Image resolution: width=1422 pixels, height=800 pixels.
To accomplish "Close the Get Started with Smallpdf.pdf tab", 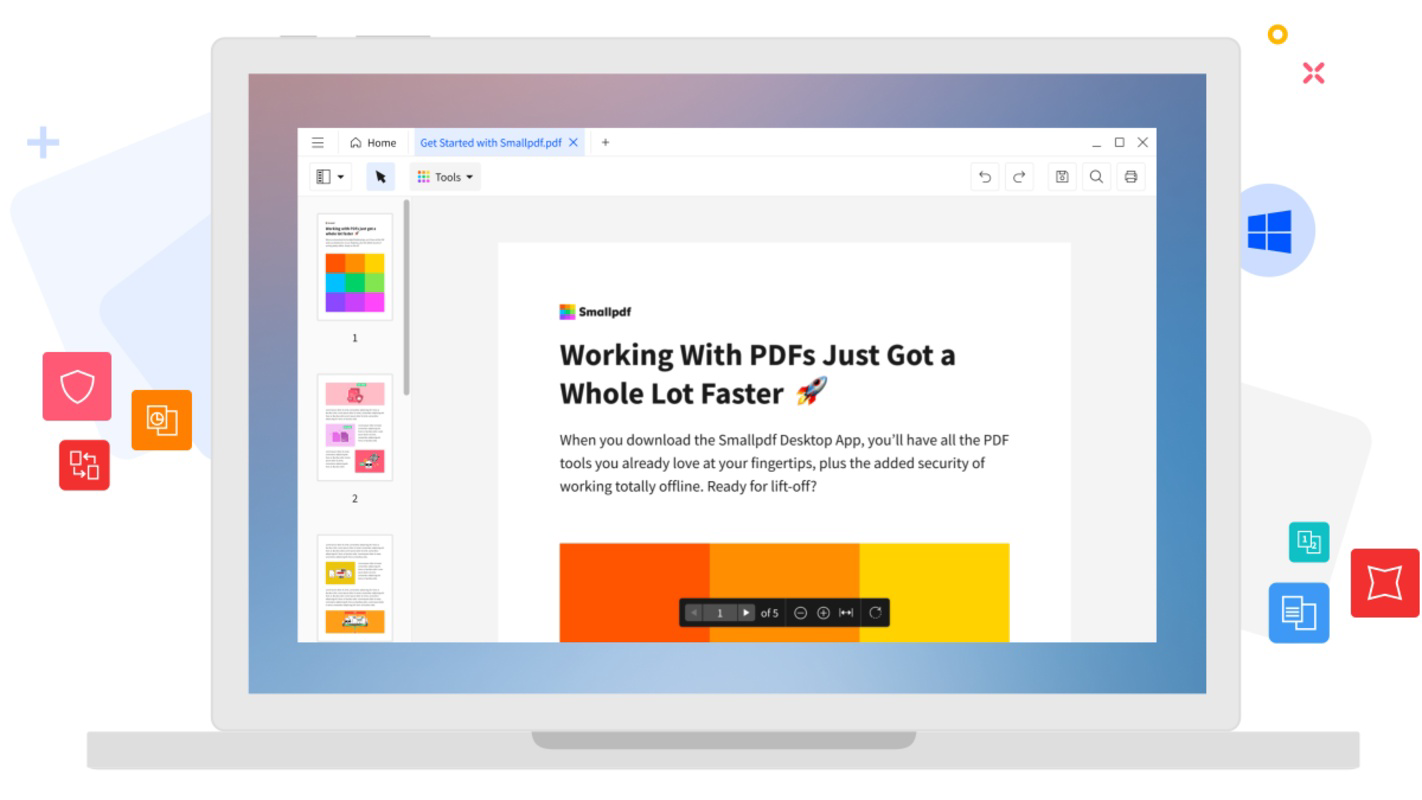I will click(x=572, y=142).
